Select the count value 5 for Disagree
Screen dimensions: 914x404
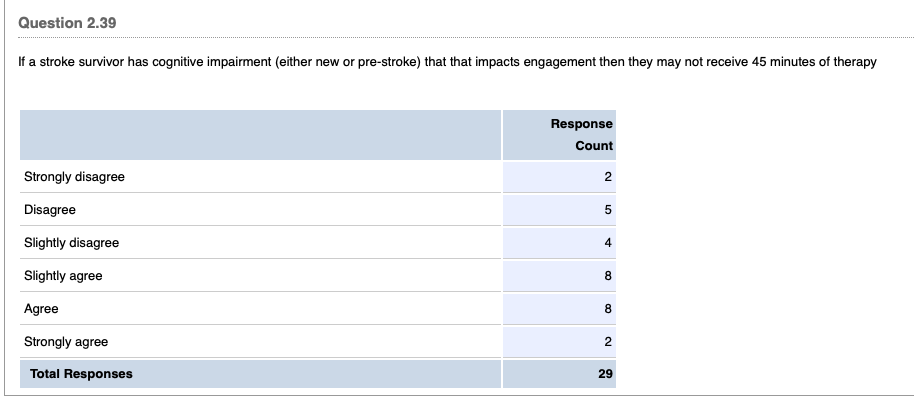(x=607, y=210)
